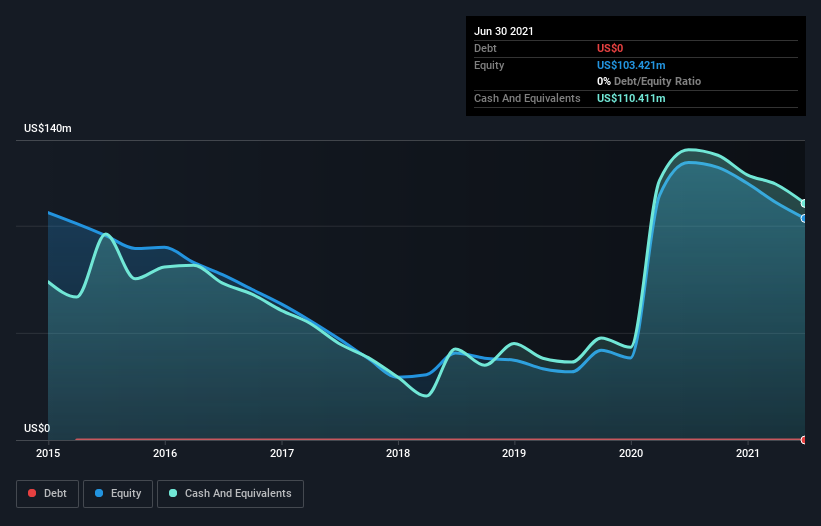
Task: Click the 2015 x-axis label
Action: click(48, 453)
